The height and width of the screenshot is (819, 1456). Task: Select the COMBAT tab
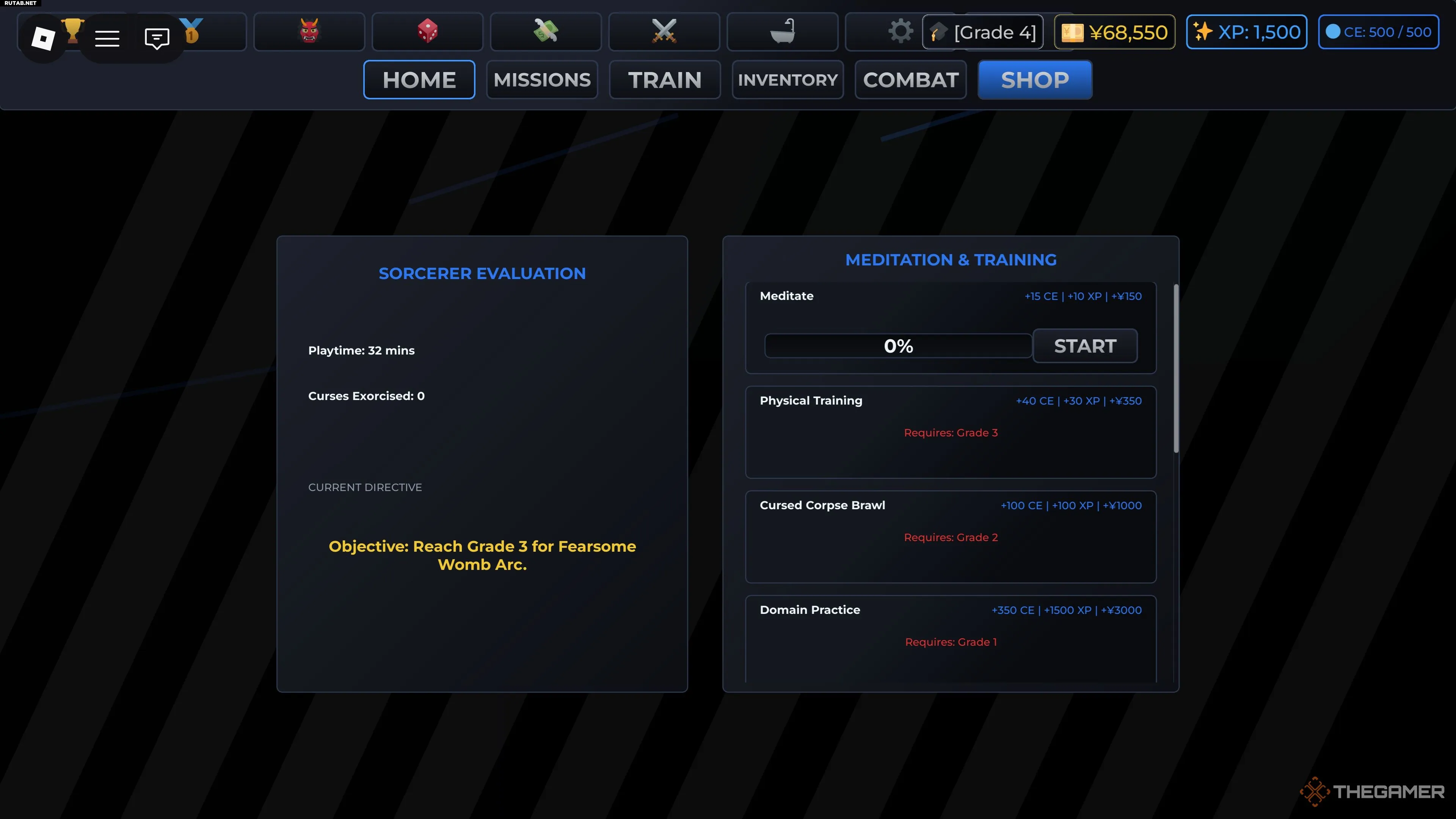point(910,80)
